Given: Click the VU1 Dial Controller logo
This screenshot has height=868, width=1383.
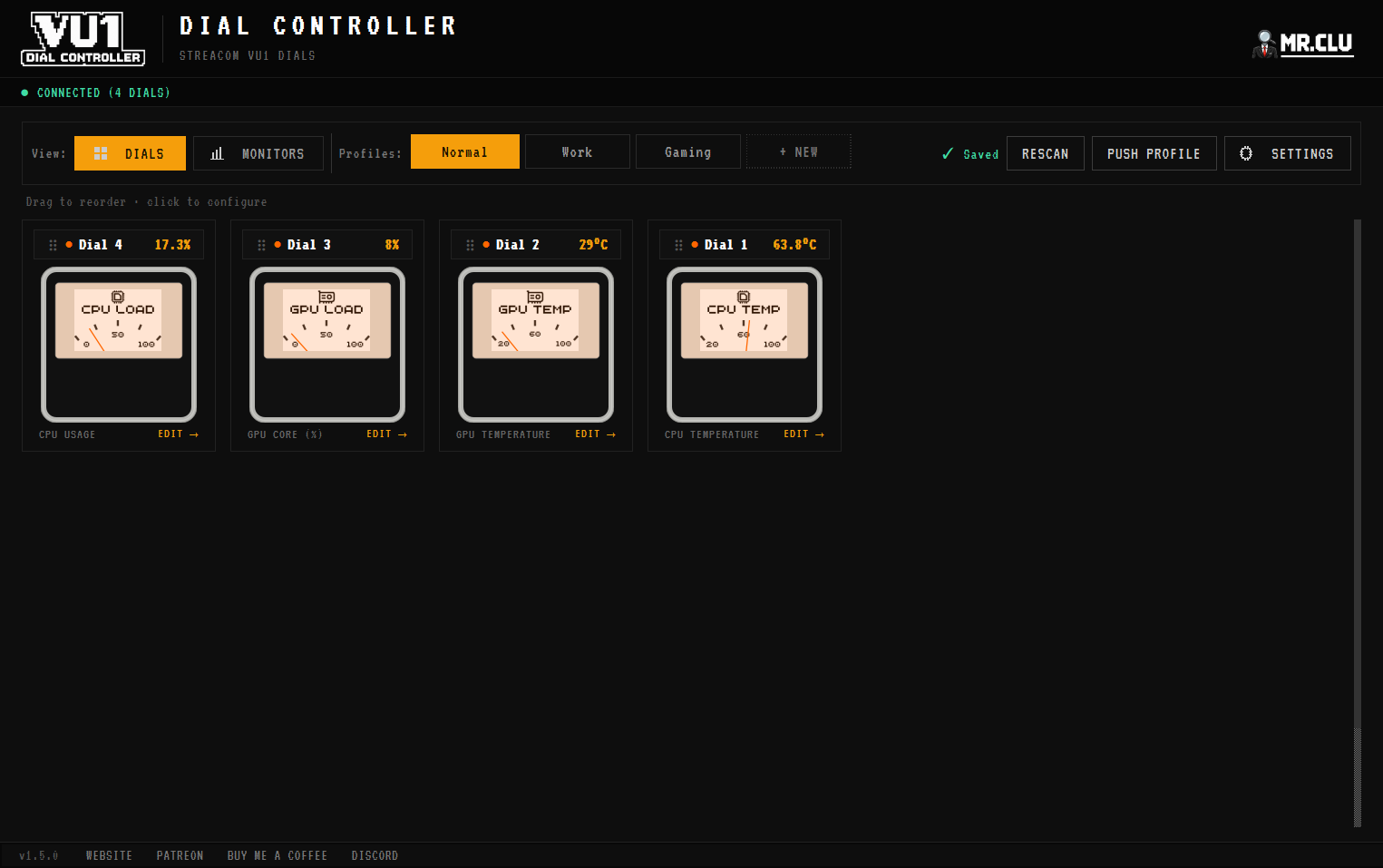Looking at the screenshot, I should pos(83,39).
